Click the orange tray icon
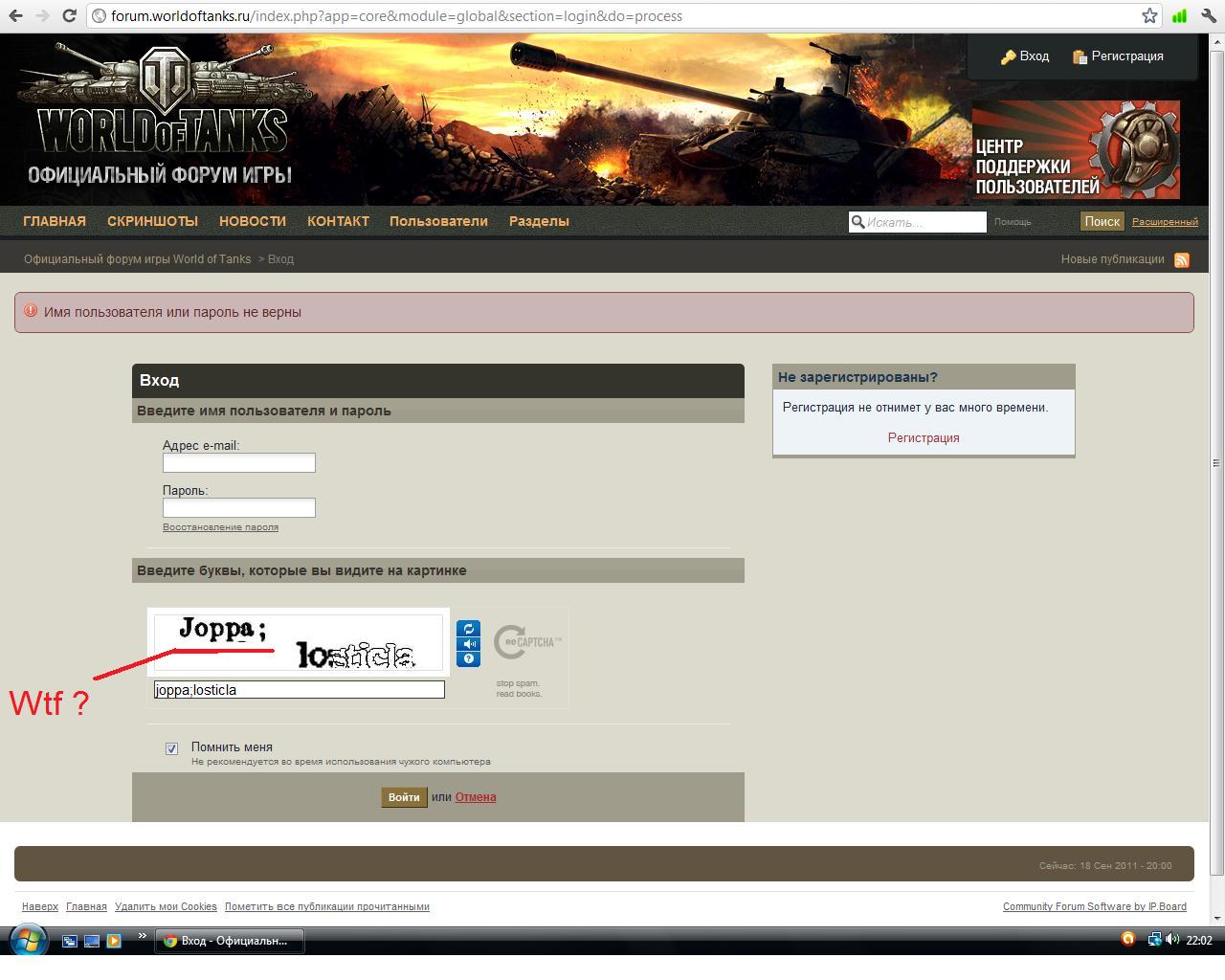The width and height of the screenshot is (1225, 980). click(1127, 939)
